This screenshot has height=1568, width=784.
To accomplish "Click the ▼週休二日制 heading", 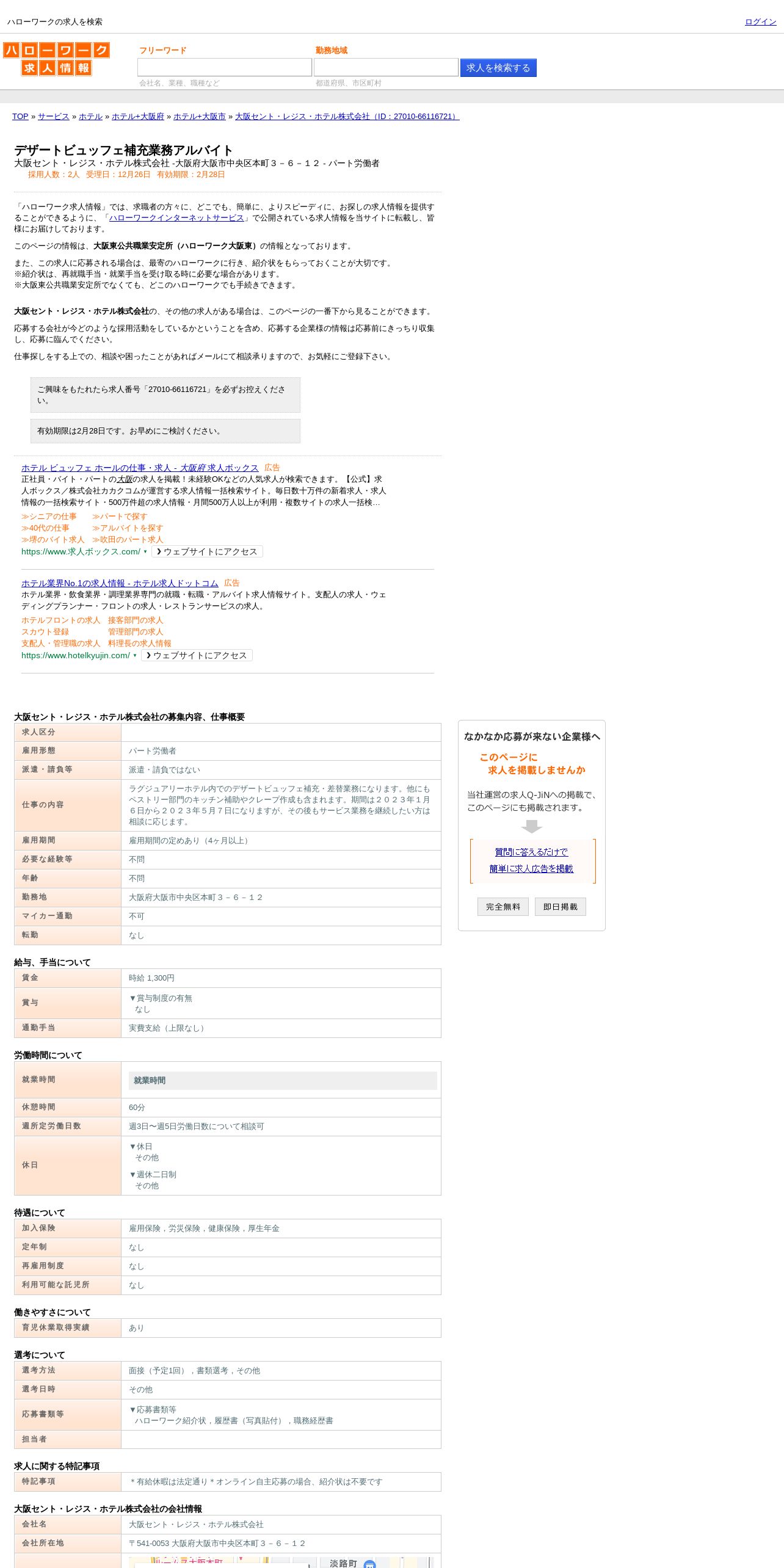I will [x=153, y=1175].
